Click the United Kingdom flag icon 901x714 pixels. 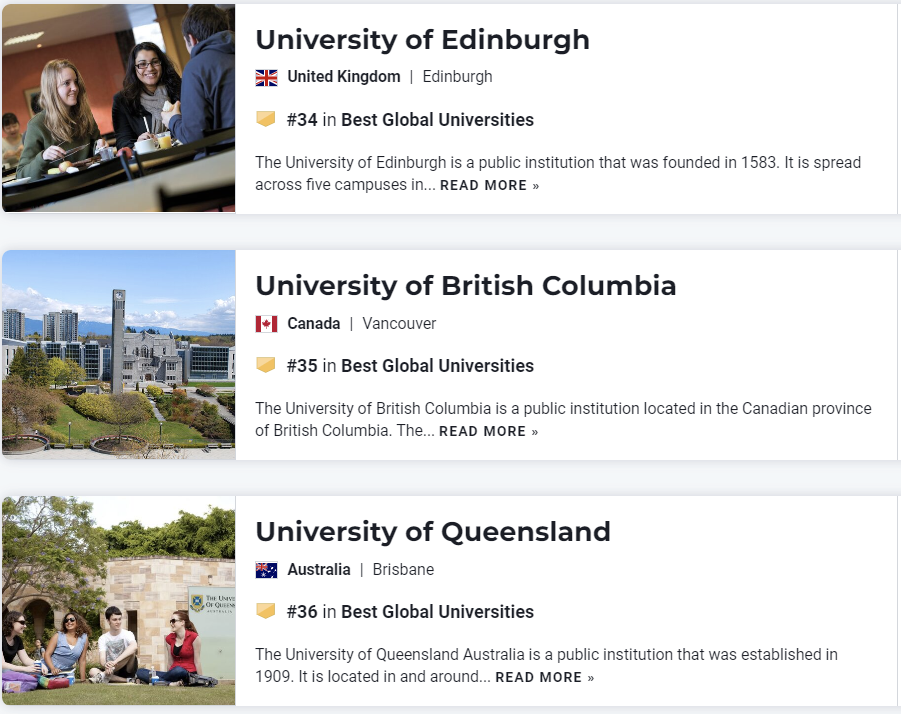pos(266,76)
